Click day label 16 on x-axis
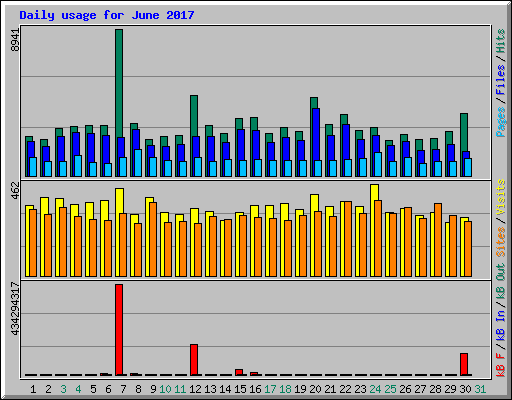 (x=255, y=389)
